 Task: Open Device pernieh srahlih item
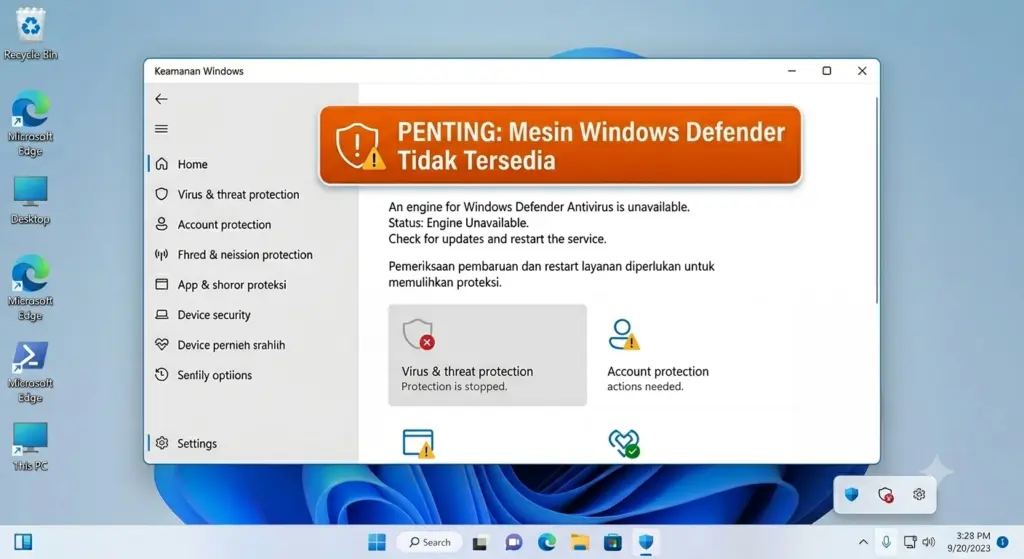(231, 345)
